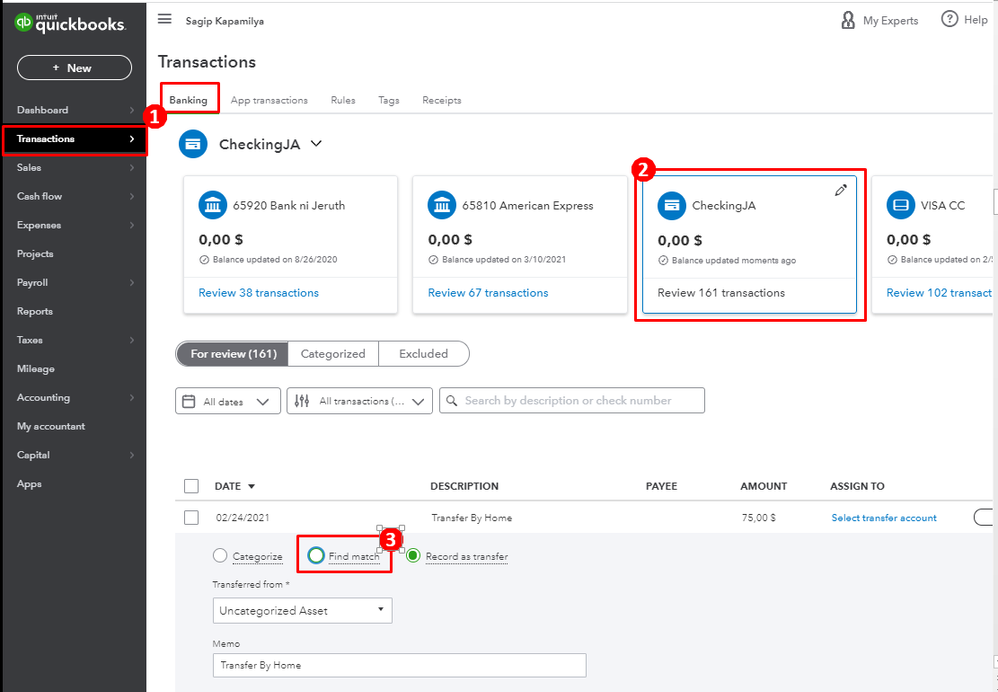Open Apps in the sidebar
The width and height of the screenshot is (998, 692).
[29, 484]
